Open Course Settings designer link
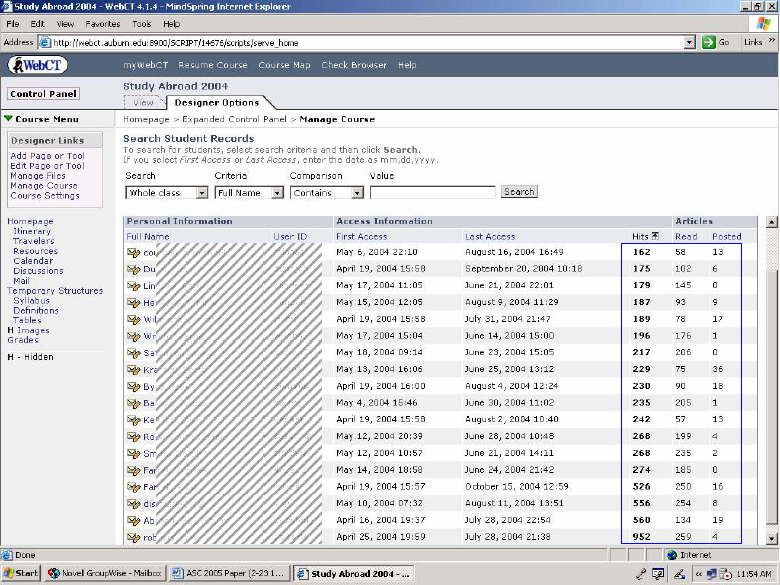Image resolution: width=780 pixels, height=585 pixels. (x=45, y=195)
